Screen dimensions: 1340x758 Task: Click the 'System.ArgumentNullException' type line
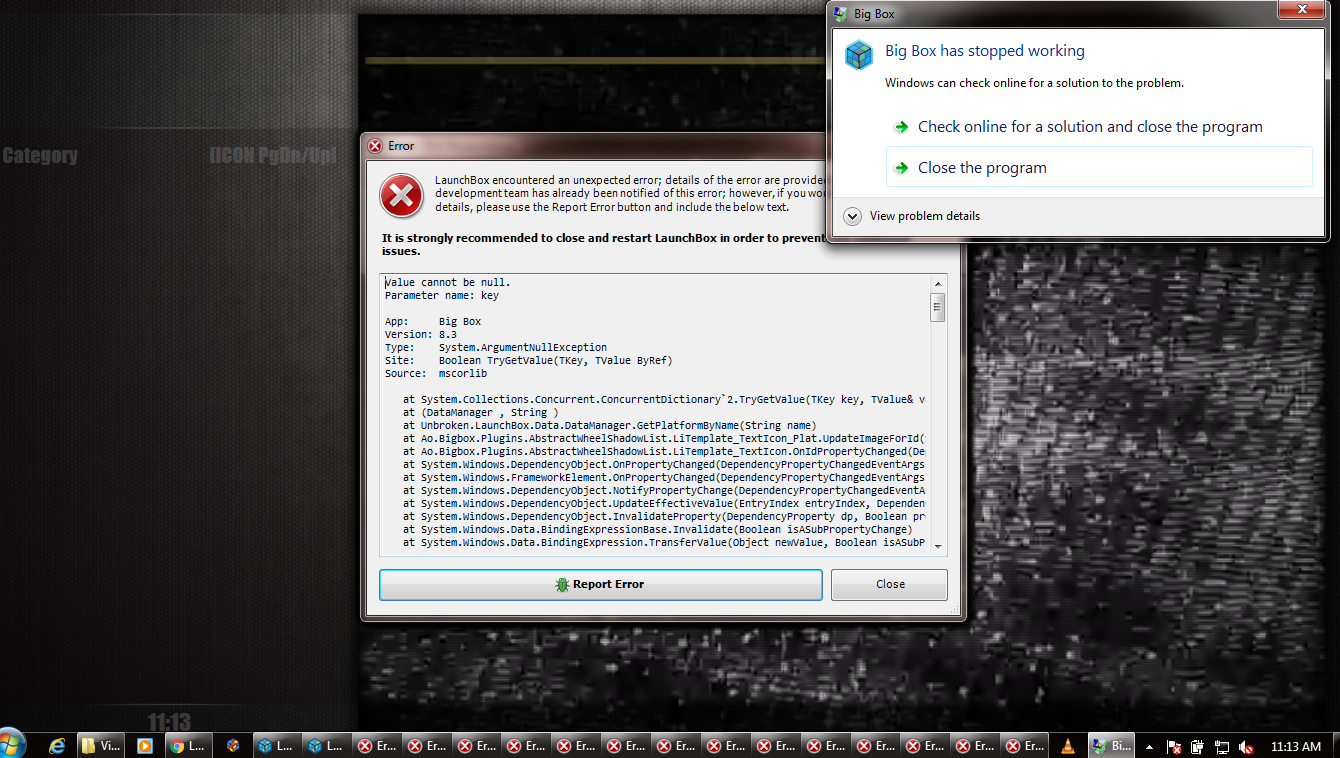click(496, 347)
